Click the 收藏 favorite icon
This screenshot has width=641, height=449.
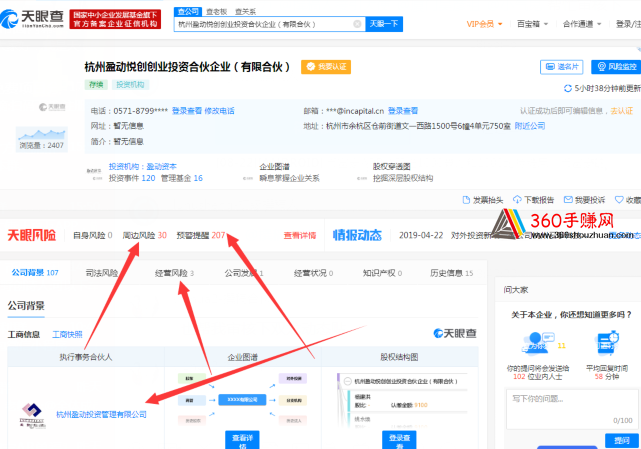pos(619,200)
